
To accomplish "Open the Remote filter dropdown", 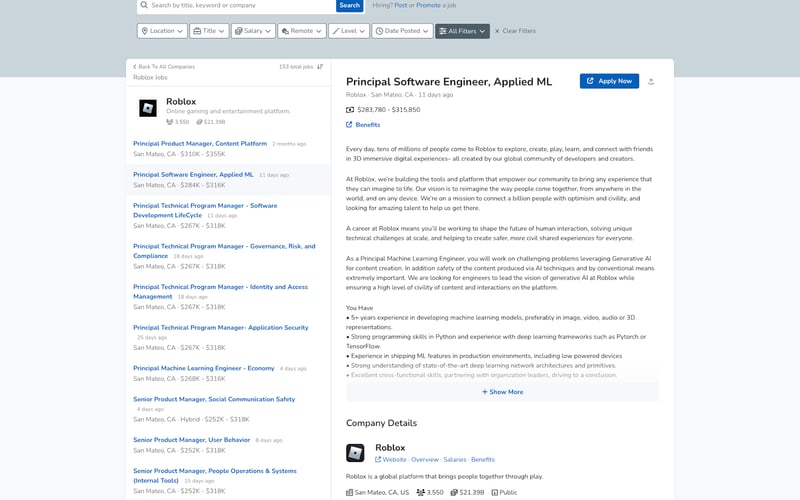I will (x=302, y=31).
